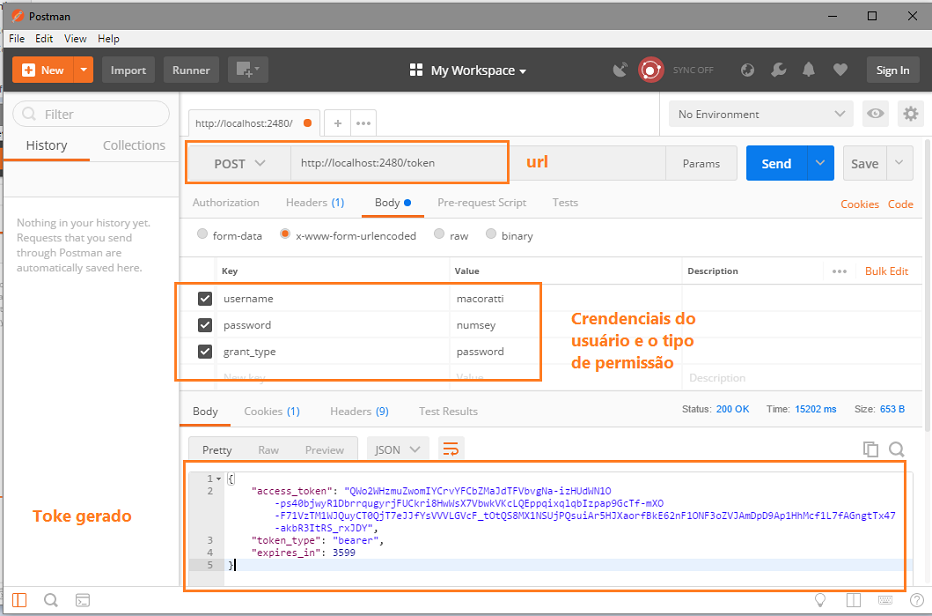Click the satellite capture requests icon
The height and width of the screenshot is (616, 932).
tap(620, 70)
